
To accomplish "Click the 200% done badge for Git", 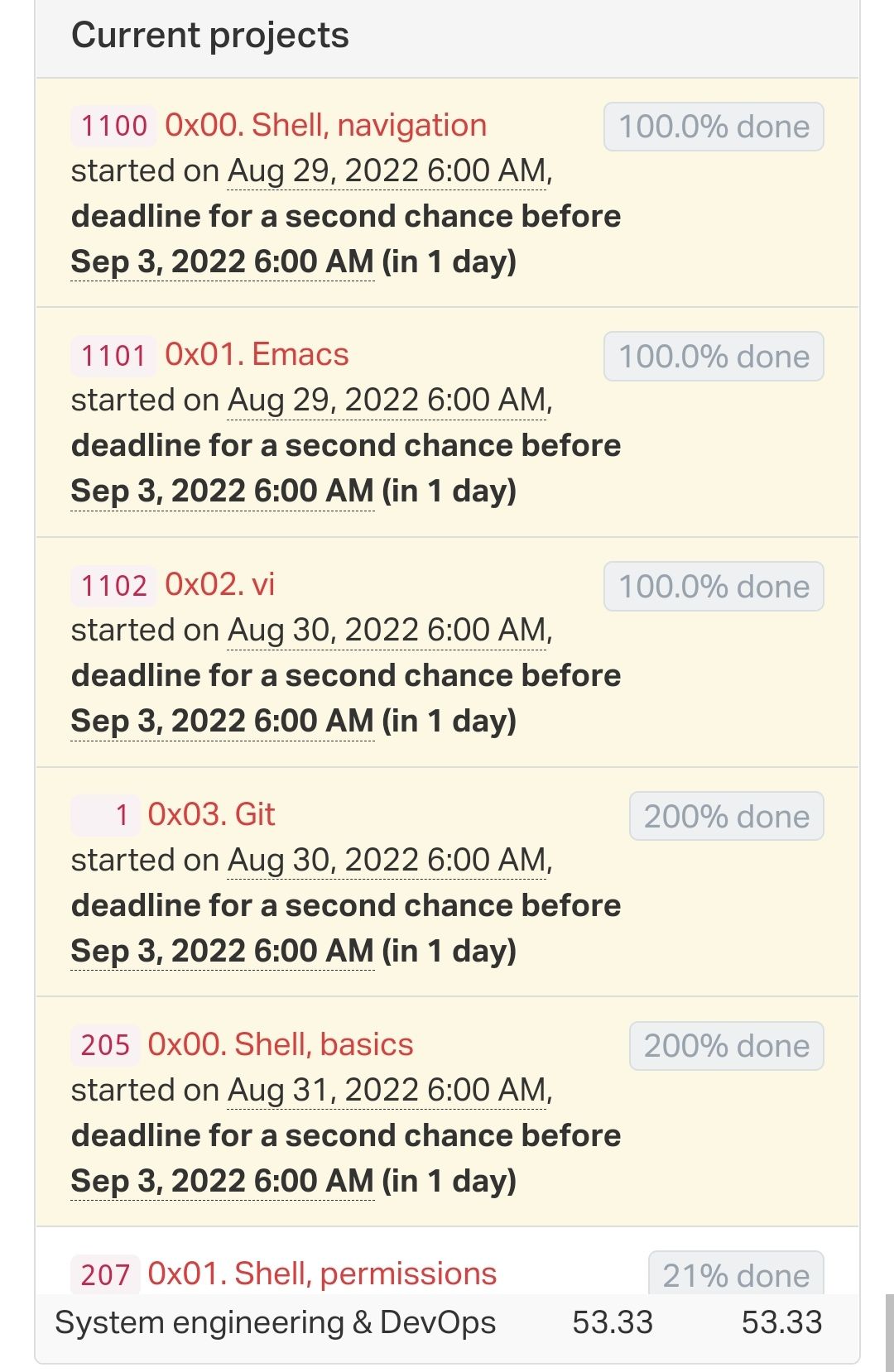I will tap(727, 816).
